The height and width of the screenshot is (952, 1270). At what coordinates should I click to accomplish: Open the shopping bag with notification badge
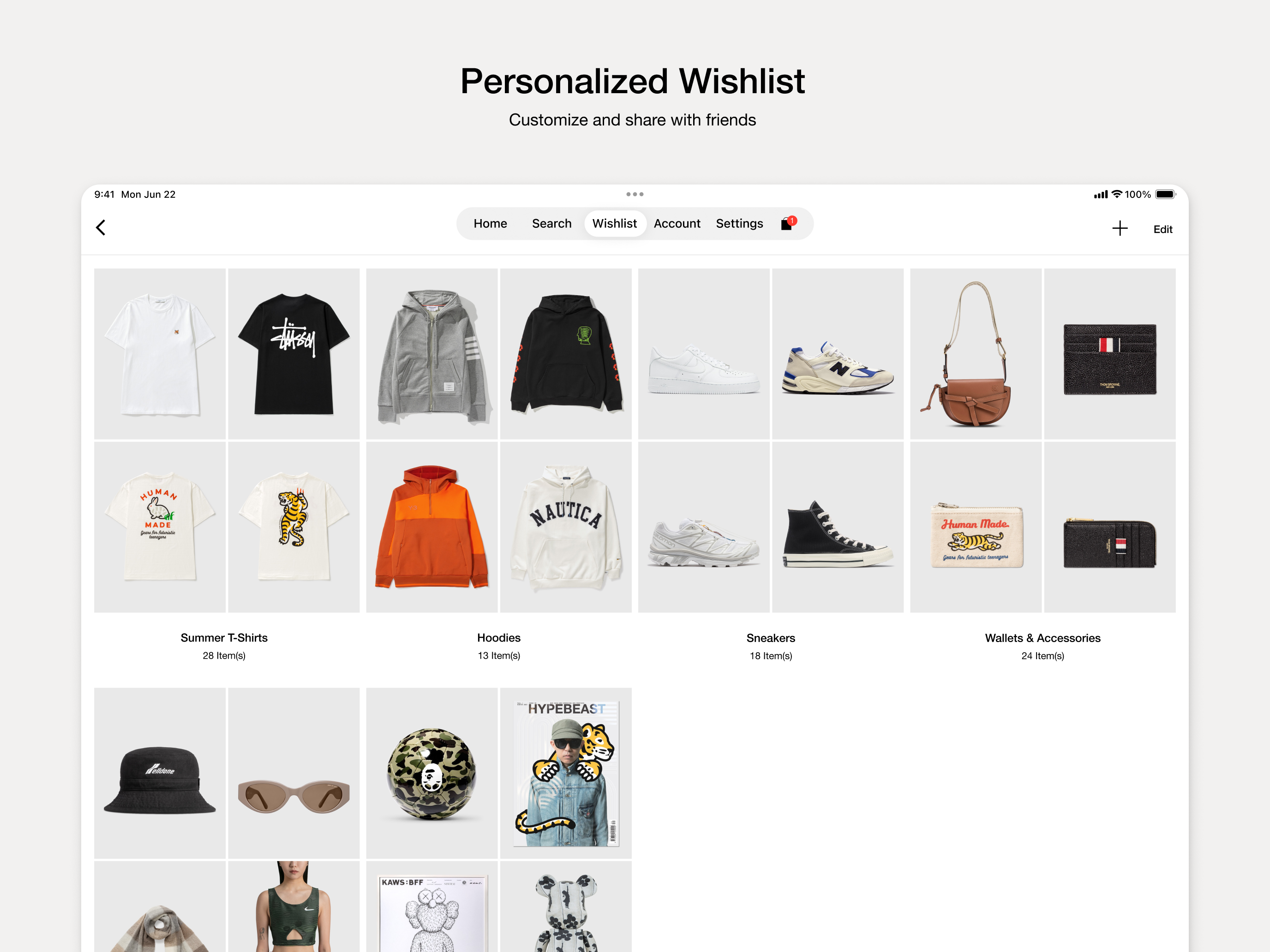coord(788,223)
